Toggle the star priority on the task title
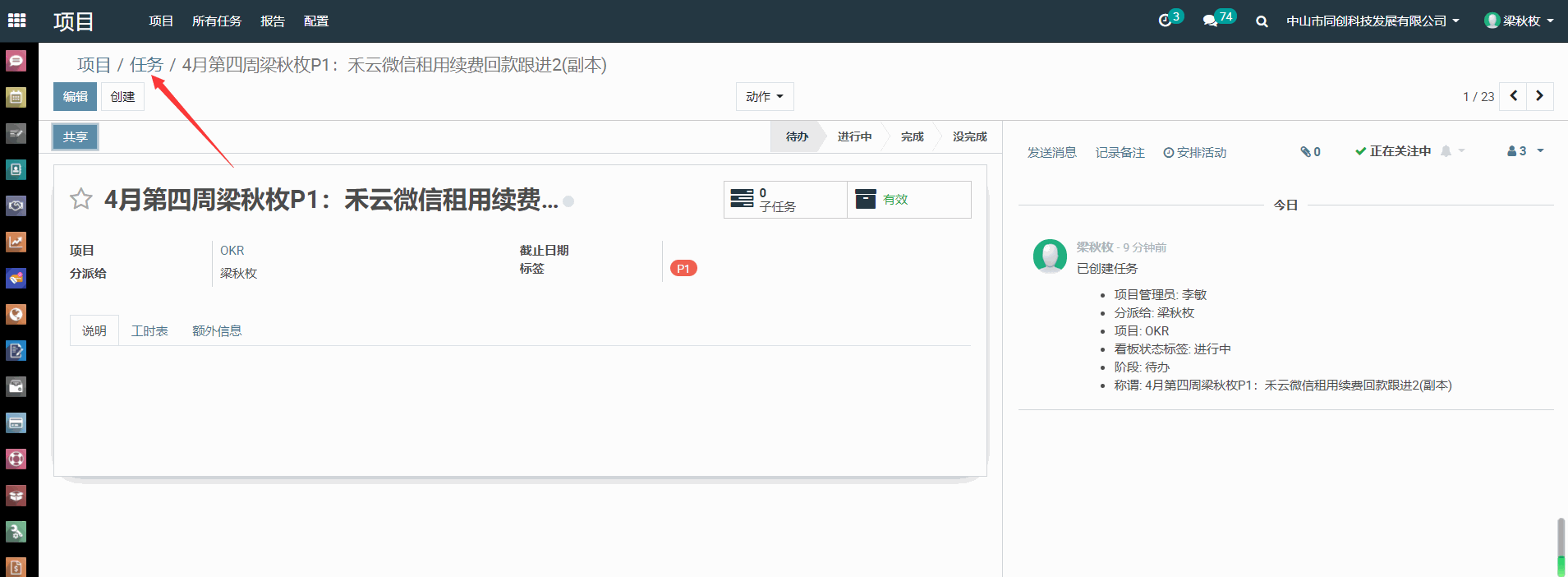Screen dimensions: 1568x577 (80, 199)
